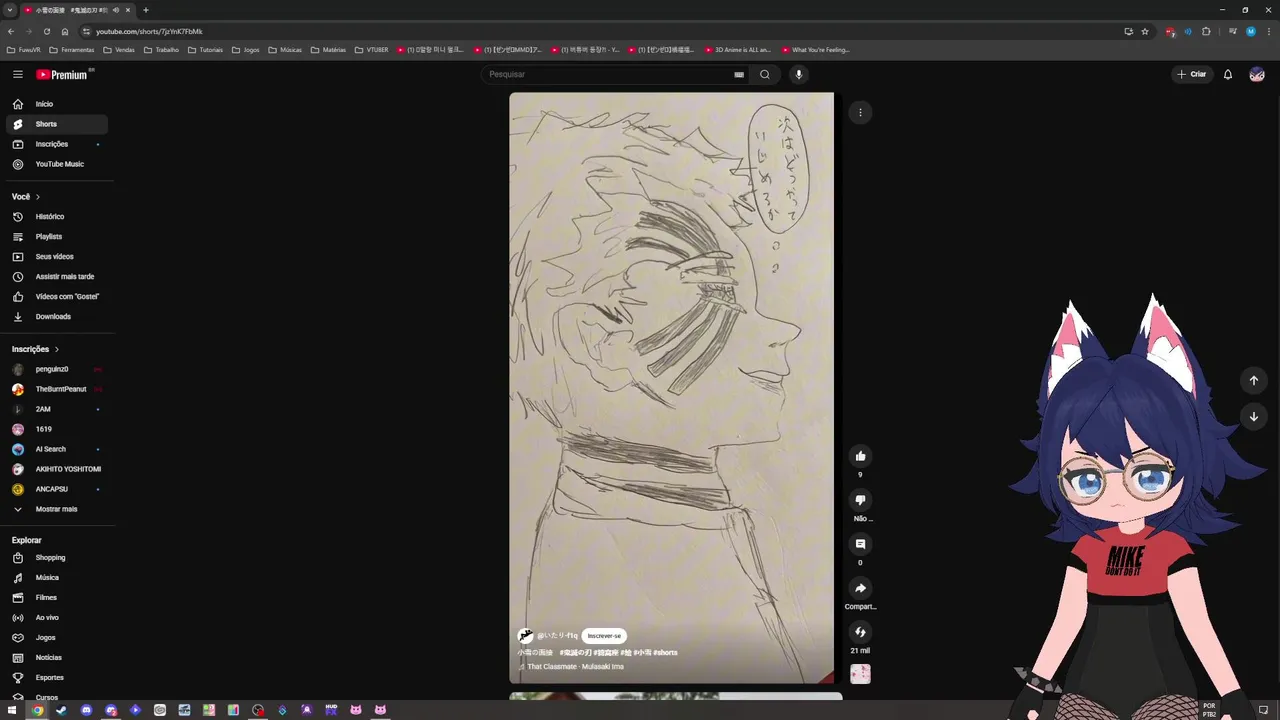This screenshot has width=1280, height=720.
Task: Open AKIHITO YOSHITOMI channel
Action: point(57,469)
